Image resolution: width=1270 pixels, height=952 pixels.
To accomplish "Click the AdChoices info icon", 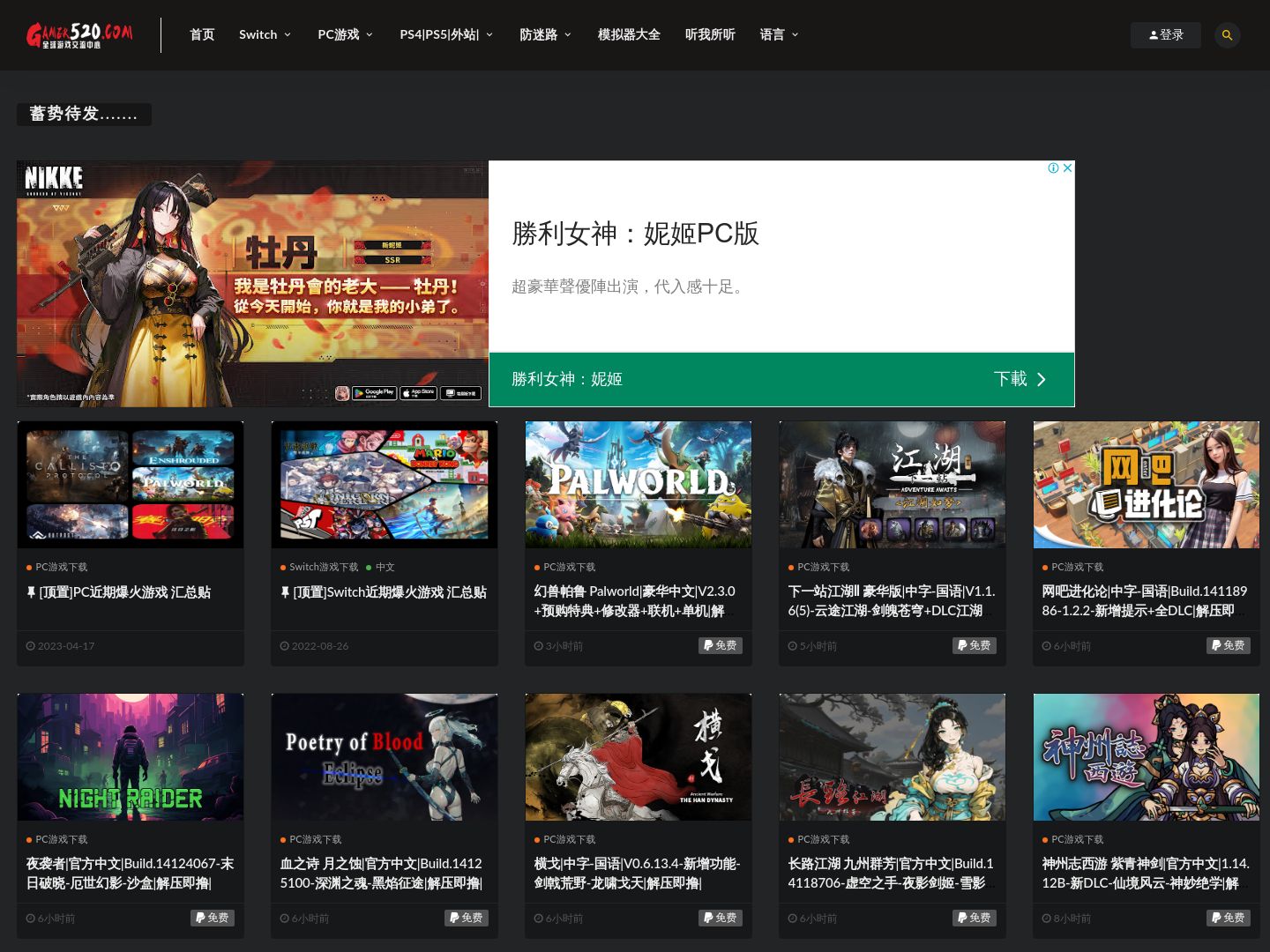I will click(1053, 168).
